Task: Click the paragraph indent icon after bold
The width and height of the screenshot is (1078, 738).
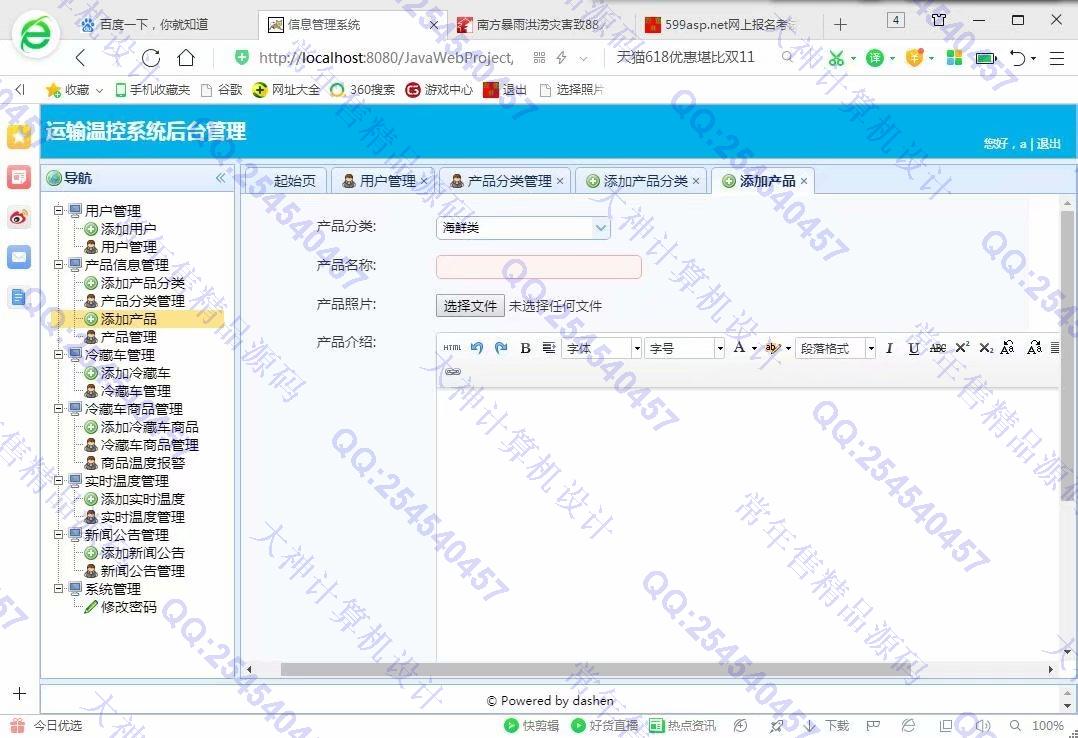Action: click(x=549, y=348)
